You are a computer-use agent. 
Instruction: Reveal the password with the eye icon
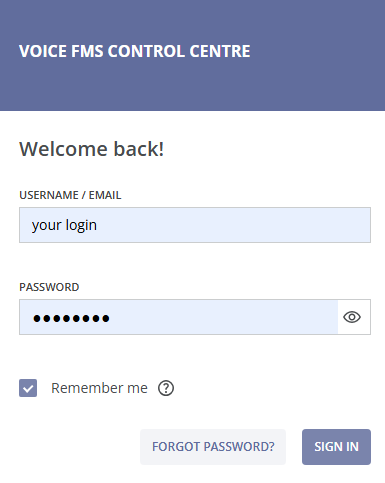(x=352, y=317)
